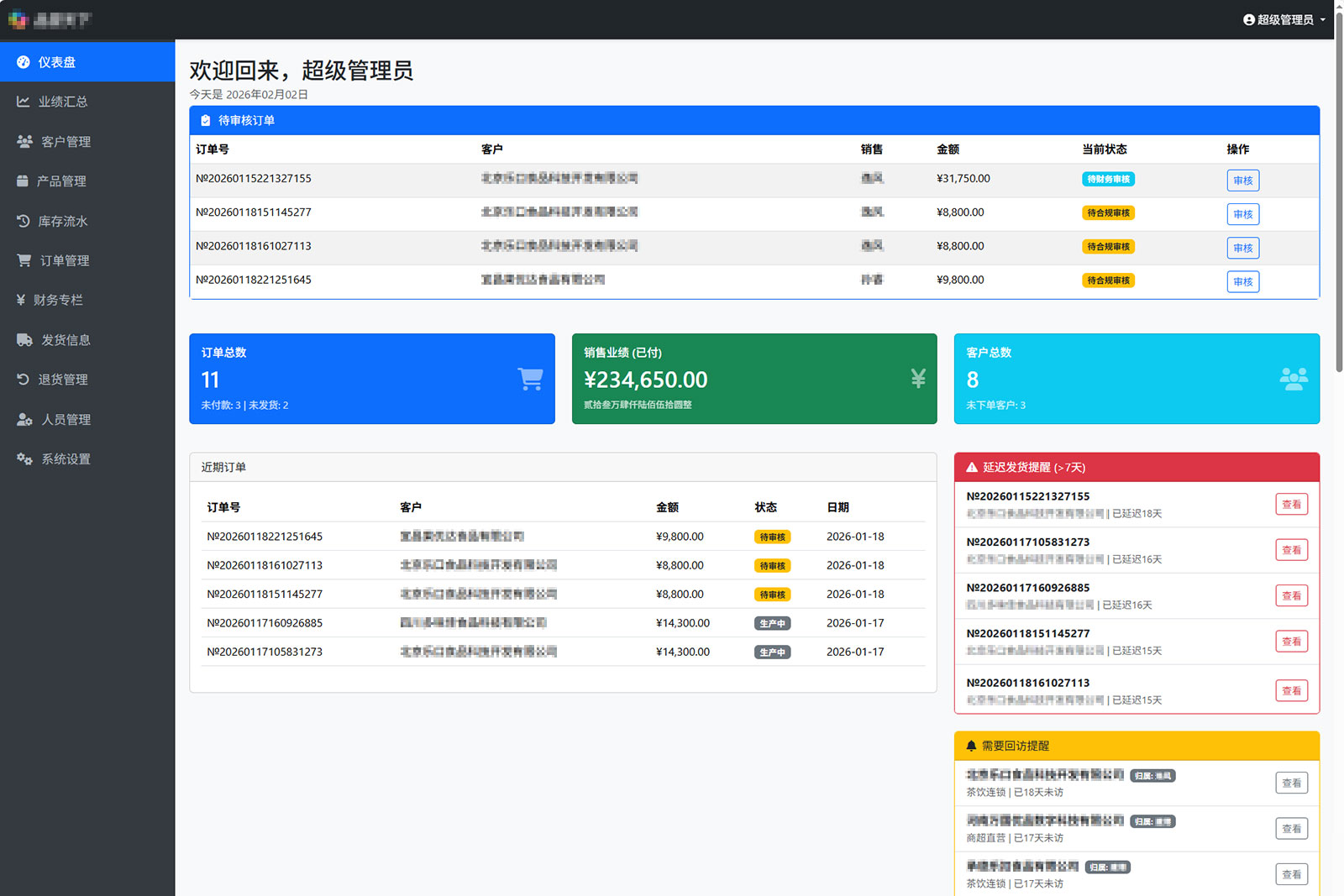The image size is (1344, 896).
Task: View delayed order №20260117105831273
Action: (x=1291, y=550)
